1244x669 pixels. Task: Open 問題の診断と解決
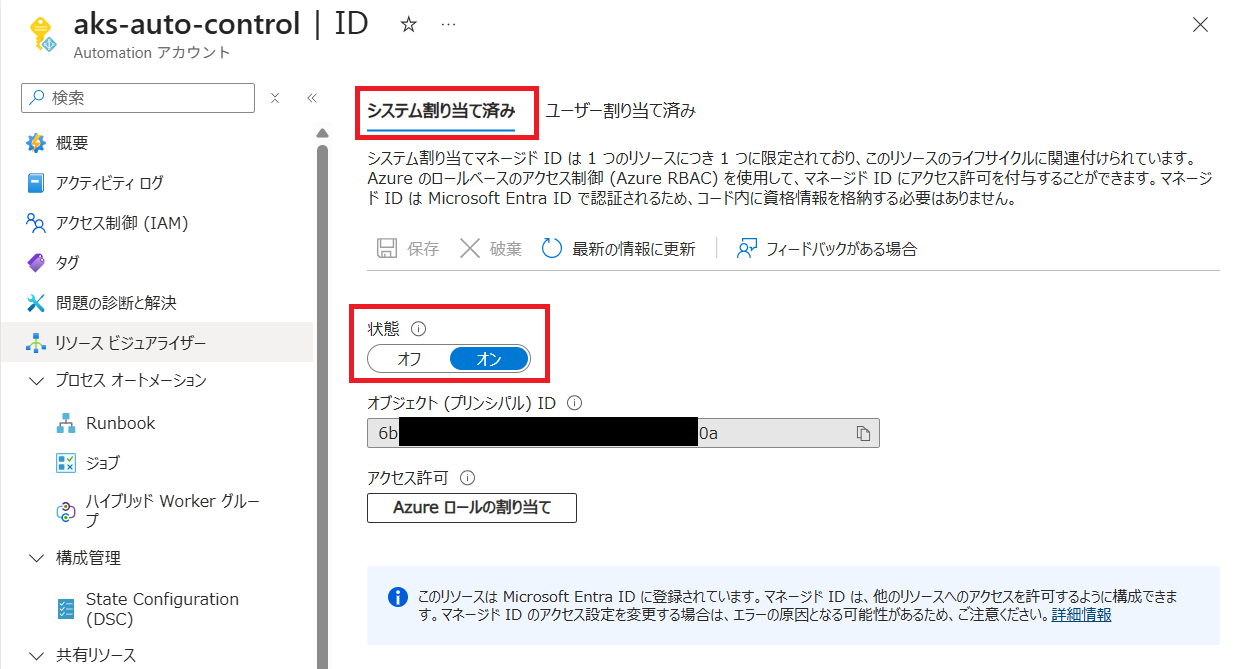[116, 303]
